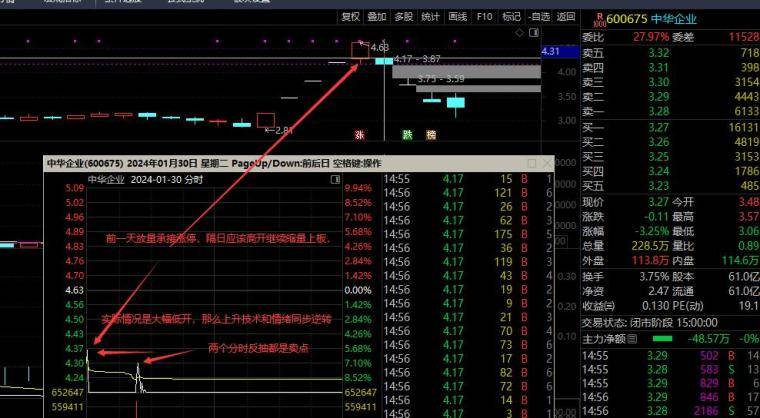Click the 9.94% top percentage axis label
760x418 pixels.
pos(358,188)
